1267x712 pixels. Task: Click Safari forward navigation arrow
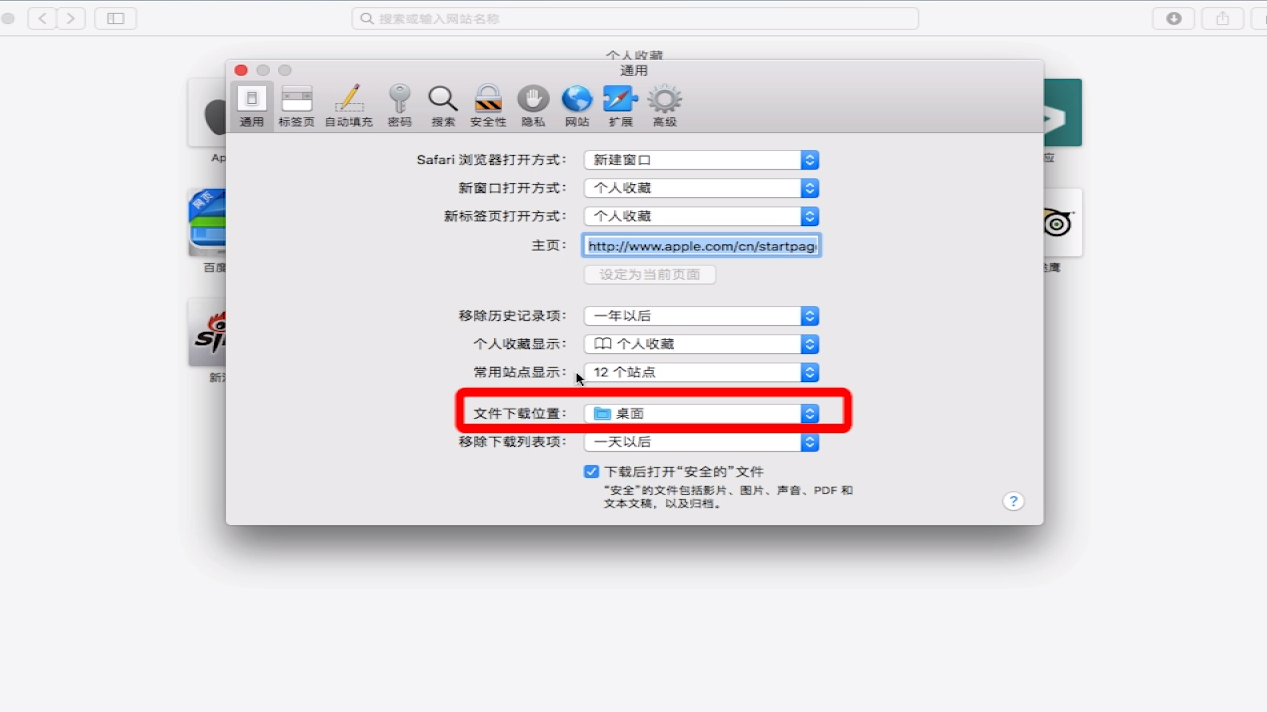[x=71, y=18]
